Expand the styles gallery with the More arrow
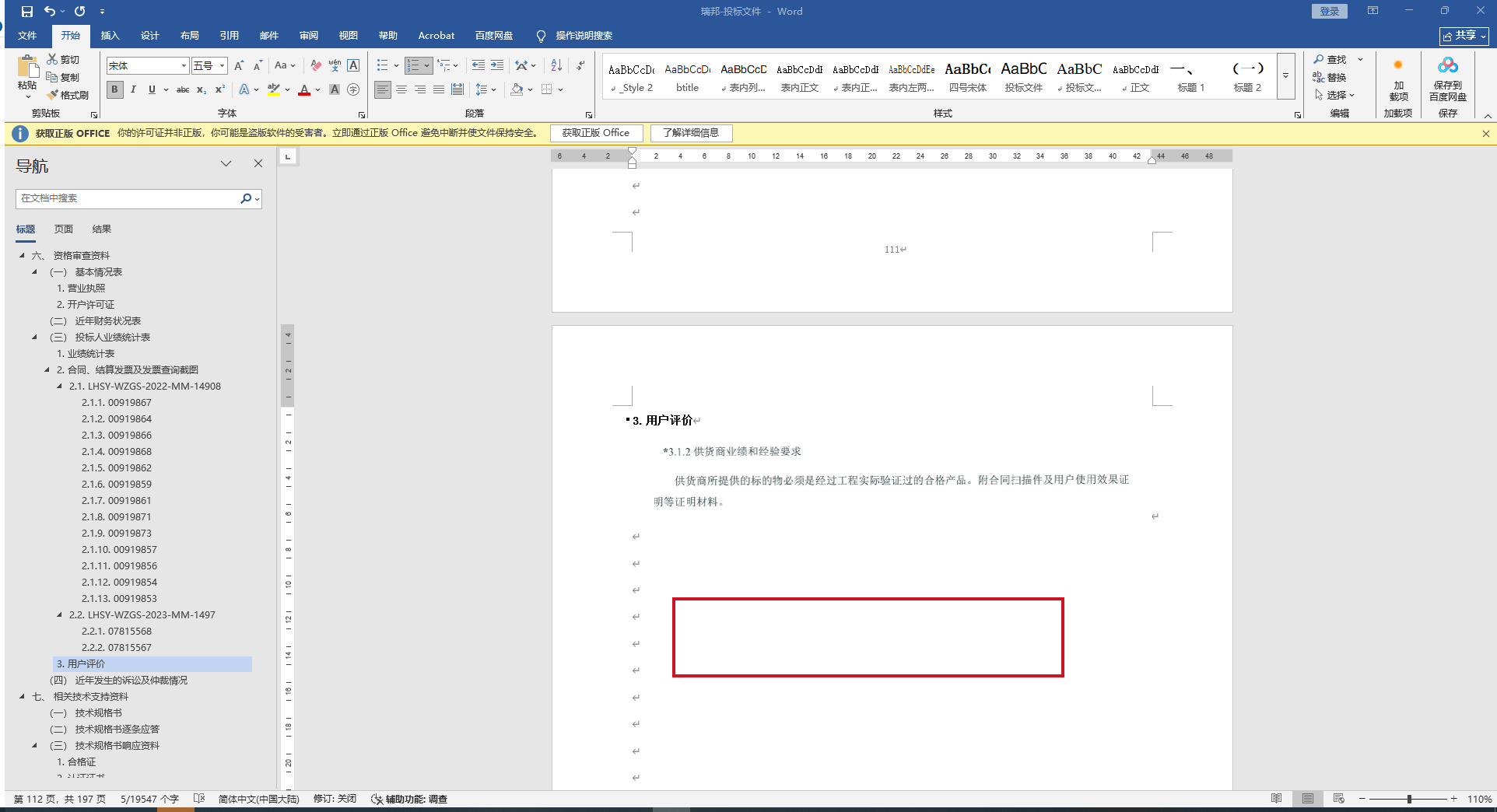Viewport: 1497px width, 812px height. (1286, 75)
